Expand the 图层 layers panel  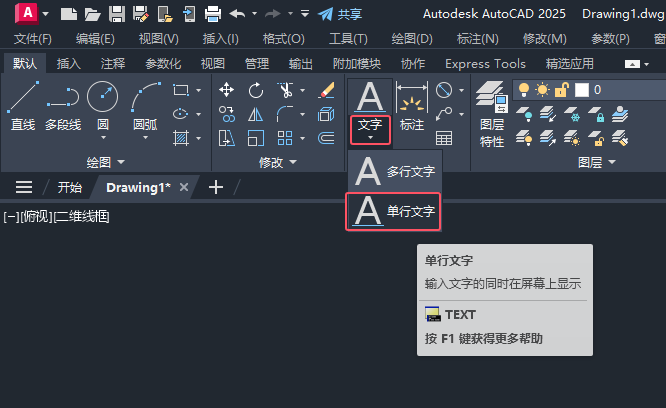(x=596, y=162)
